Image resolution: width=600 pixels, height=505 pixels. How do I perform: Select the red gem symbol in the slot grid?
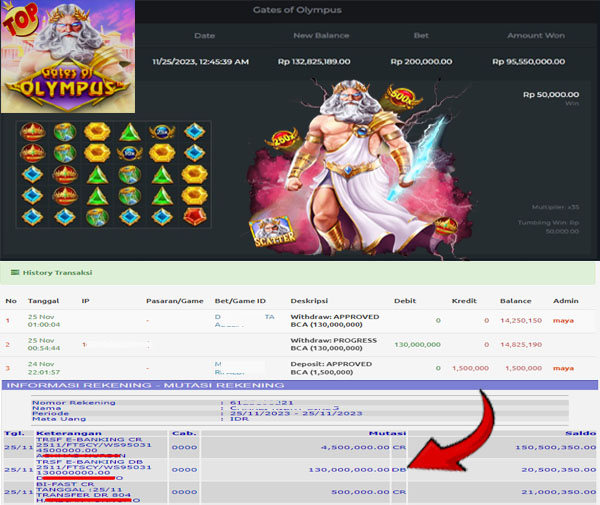coord(195,217)
